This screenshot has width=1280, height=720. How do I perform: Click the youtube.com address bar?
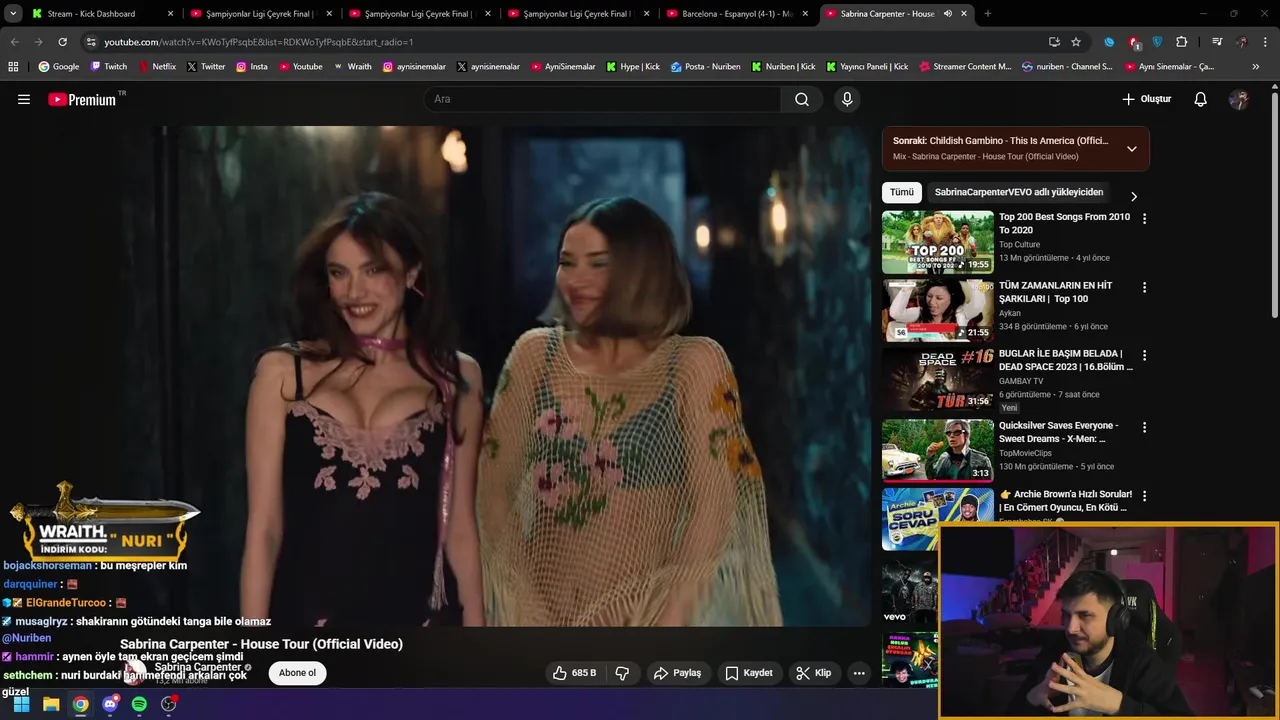click(x=560, y=42)
